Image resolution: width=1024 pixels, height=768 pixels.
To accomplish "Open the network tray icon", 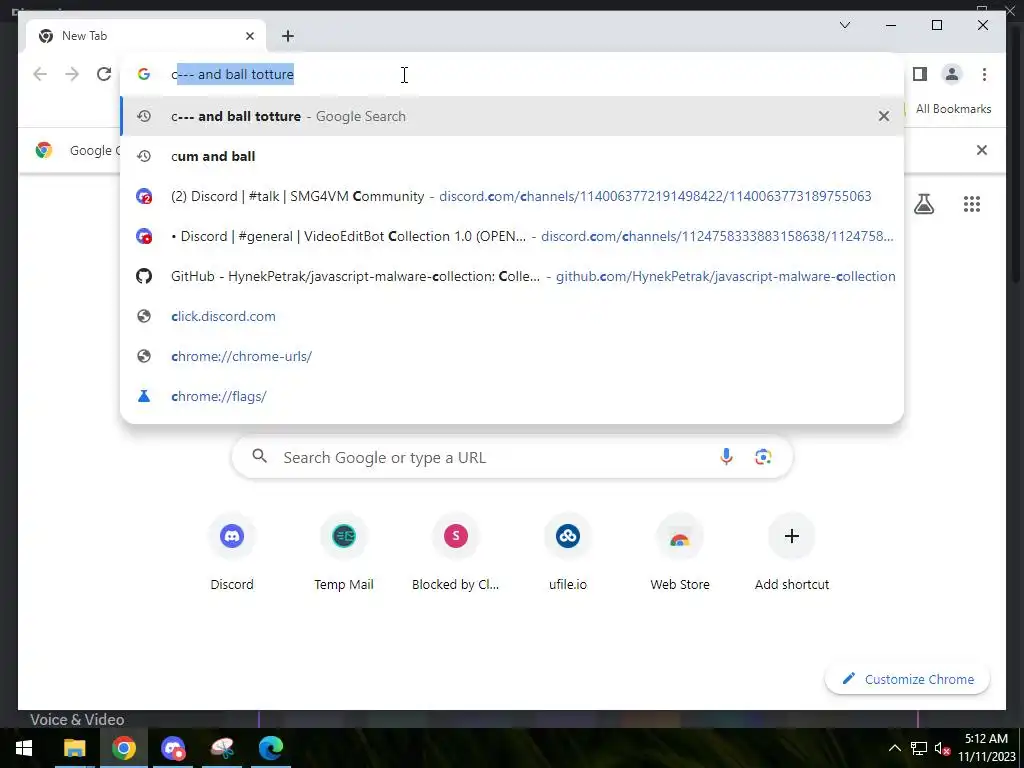I will click(919, 748).
